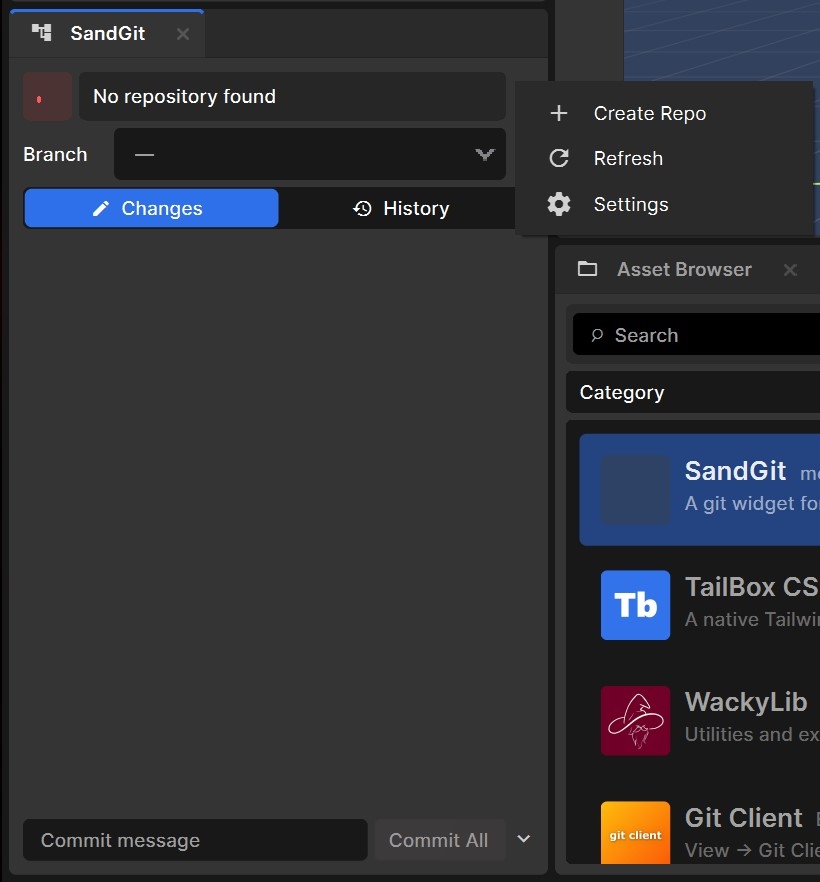Click the circular arrow Refresh icon
This screenshot has height=882, width=820.
pos(559,159)
